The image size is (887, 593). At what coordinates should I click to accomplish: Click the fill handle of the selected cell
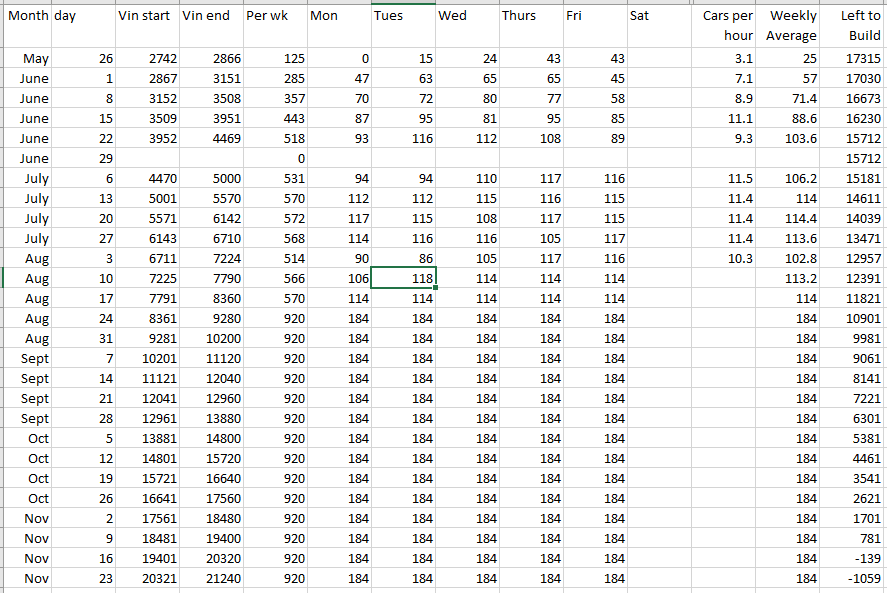point(435,288)
